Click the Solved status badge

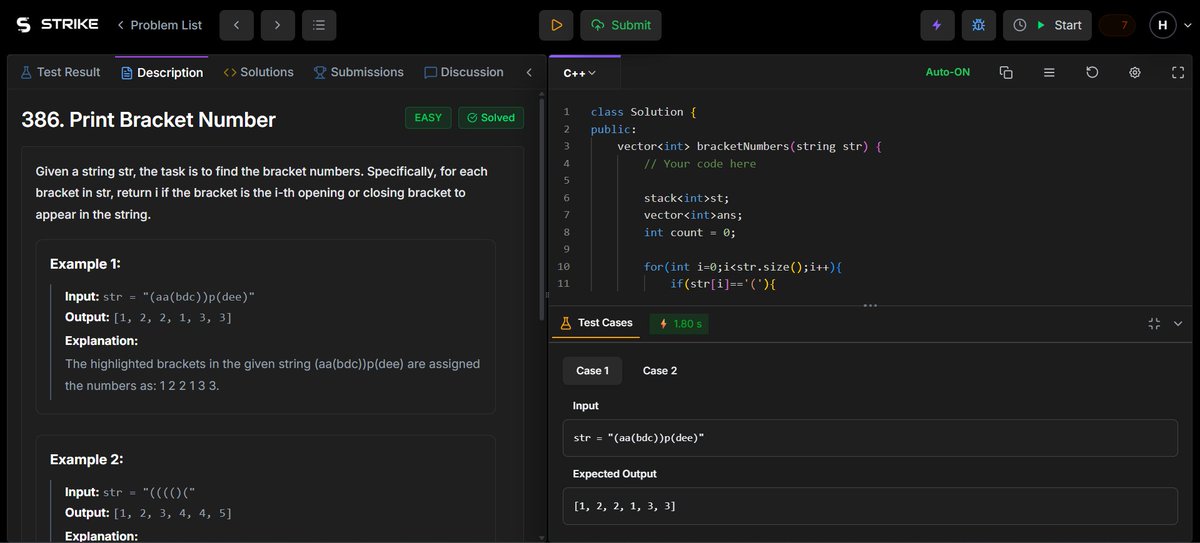[491, 118]
